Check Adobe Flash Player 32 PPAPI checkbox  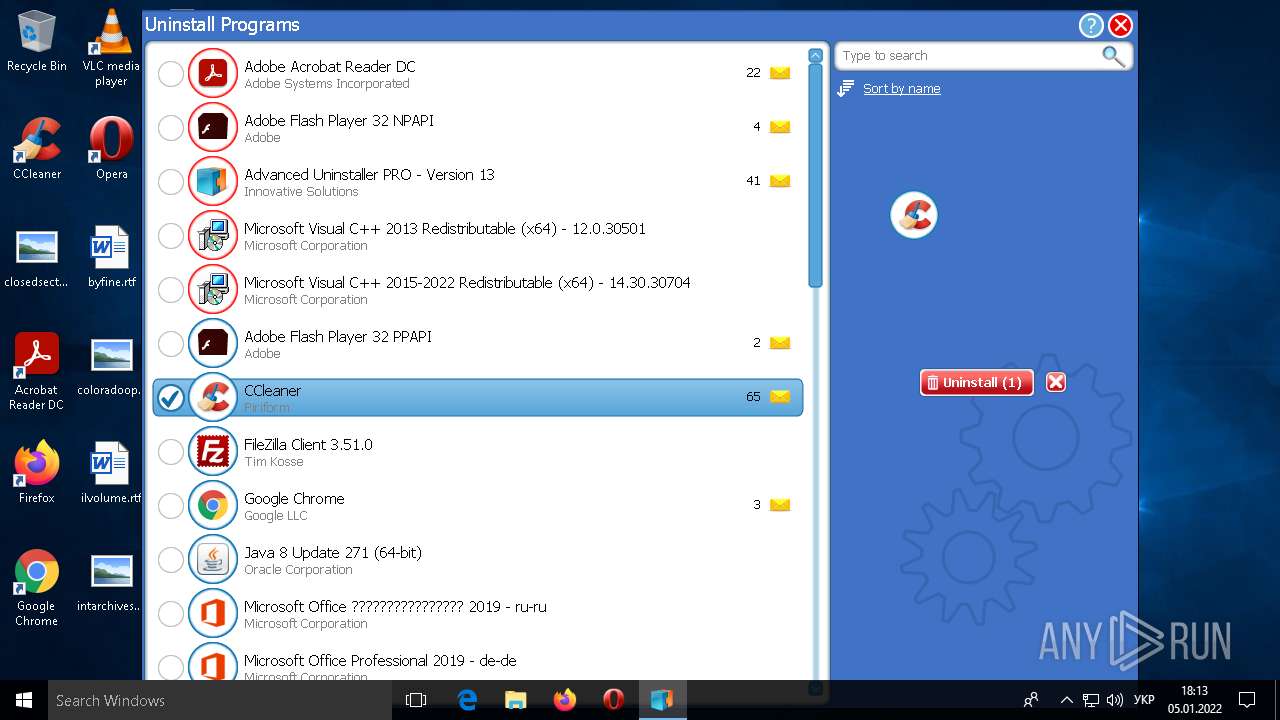(x=171, y=343)
